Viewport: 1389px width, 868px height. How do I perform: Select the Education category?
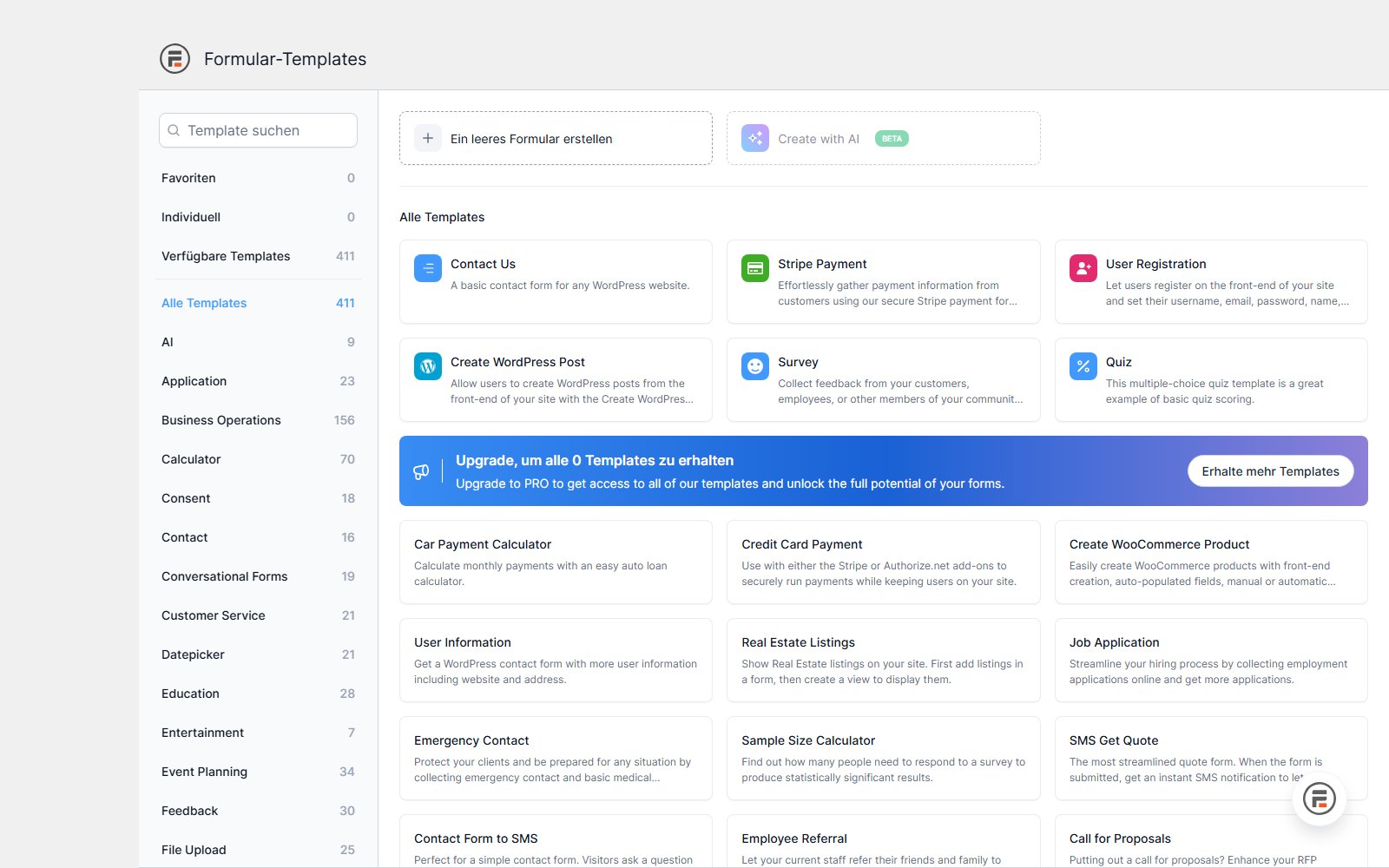pos(258,694)
